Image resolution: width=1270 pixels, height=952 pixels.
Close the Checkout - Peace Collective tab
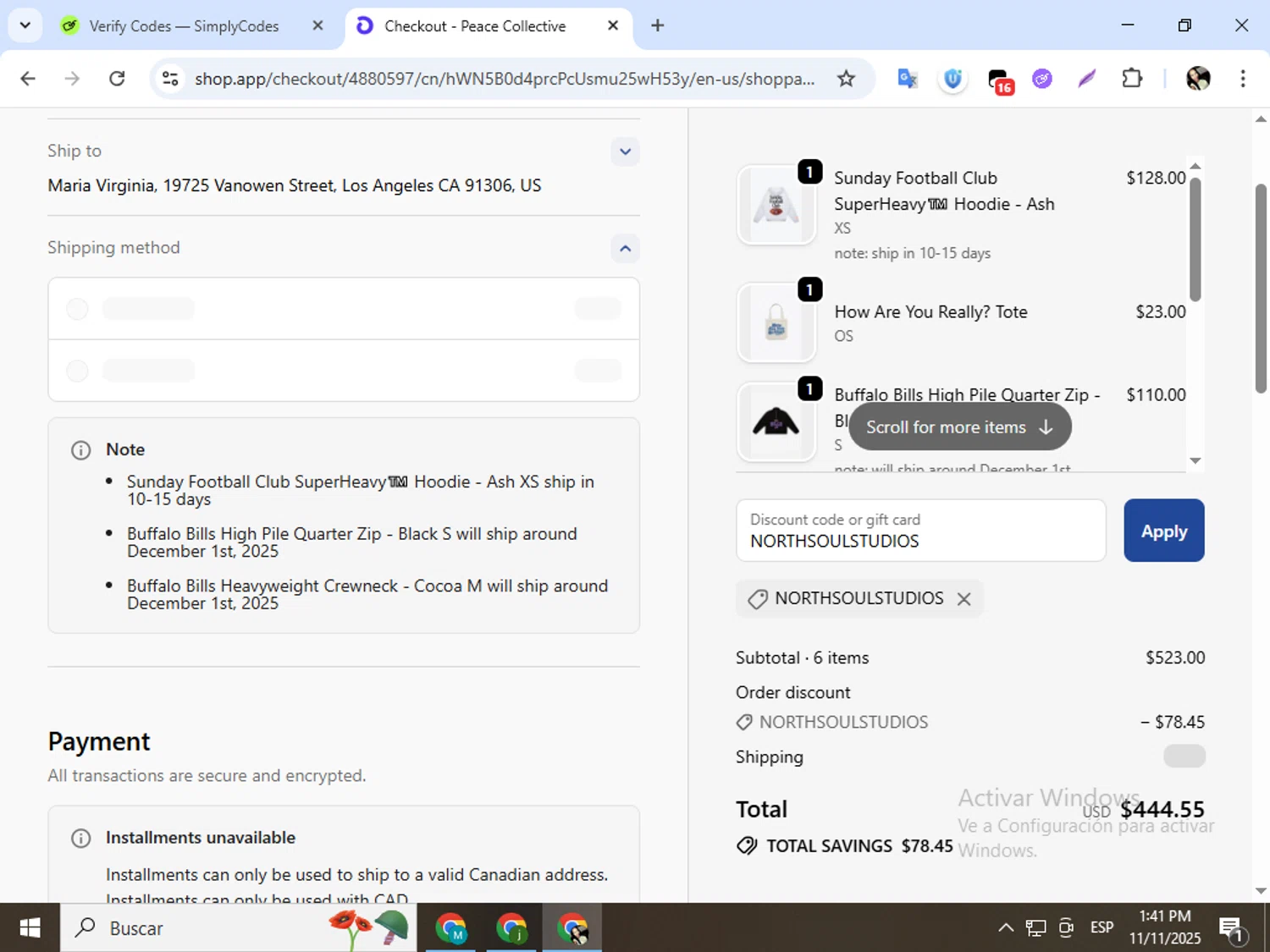click(x=613, y=25)
